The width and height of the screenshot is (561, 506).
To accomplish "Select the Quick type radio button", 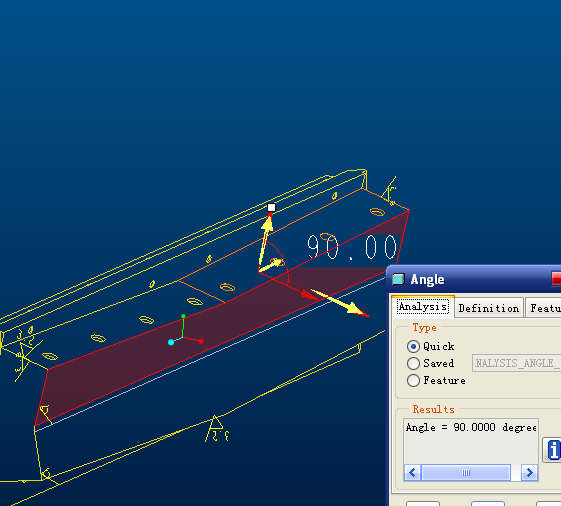I will coord(413,346).
